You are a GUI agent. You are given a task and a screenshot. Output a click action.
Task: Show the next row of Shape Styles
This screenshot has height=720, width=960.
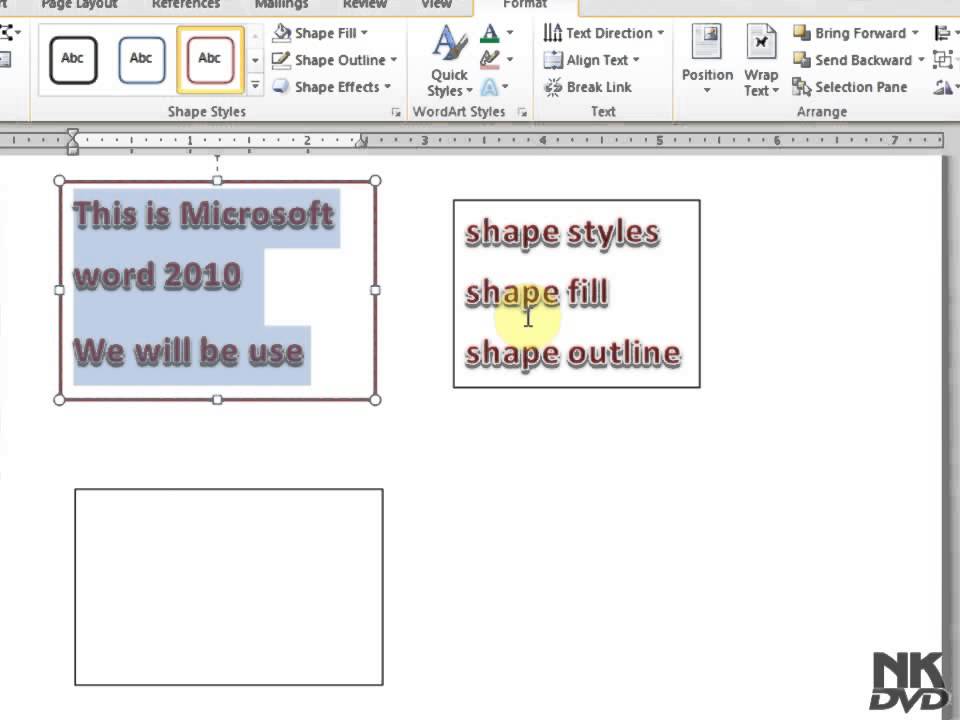pyautogui.click(x=255, y=60)
